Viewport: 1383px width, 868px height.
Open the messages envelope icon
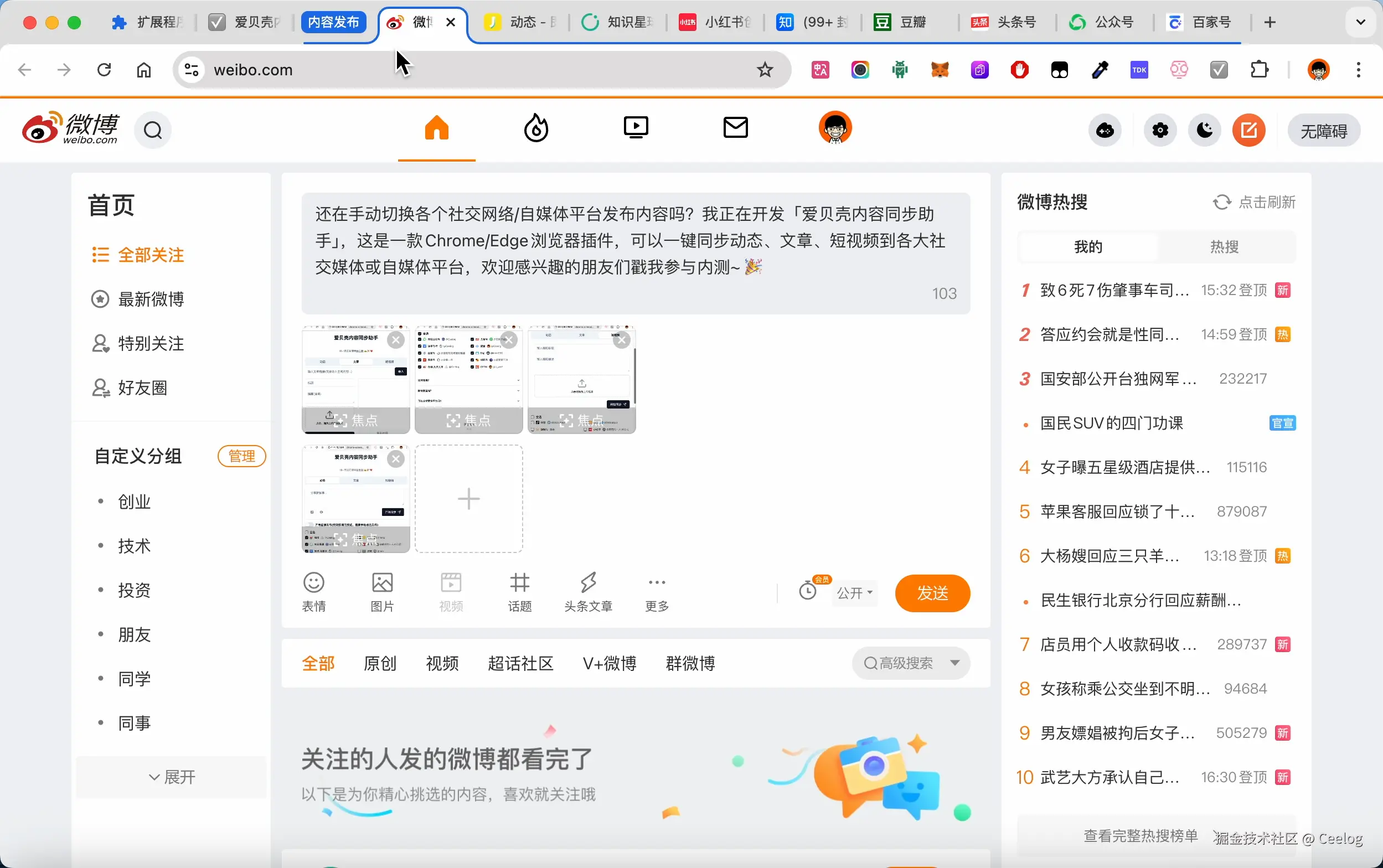coord(735,128)
